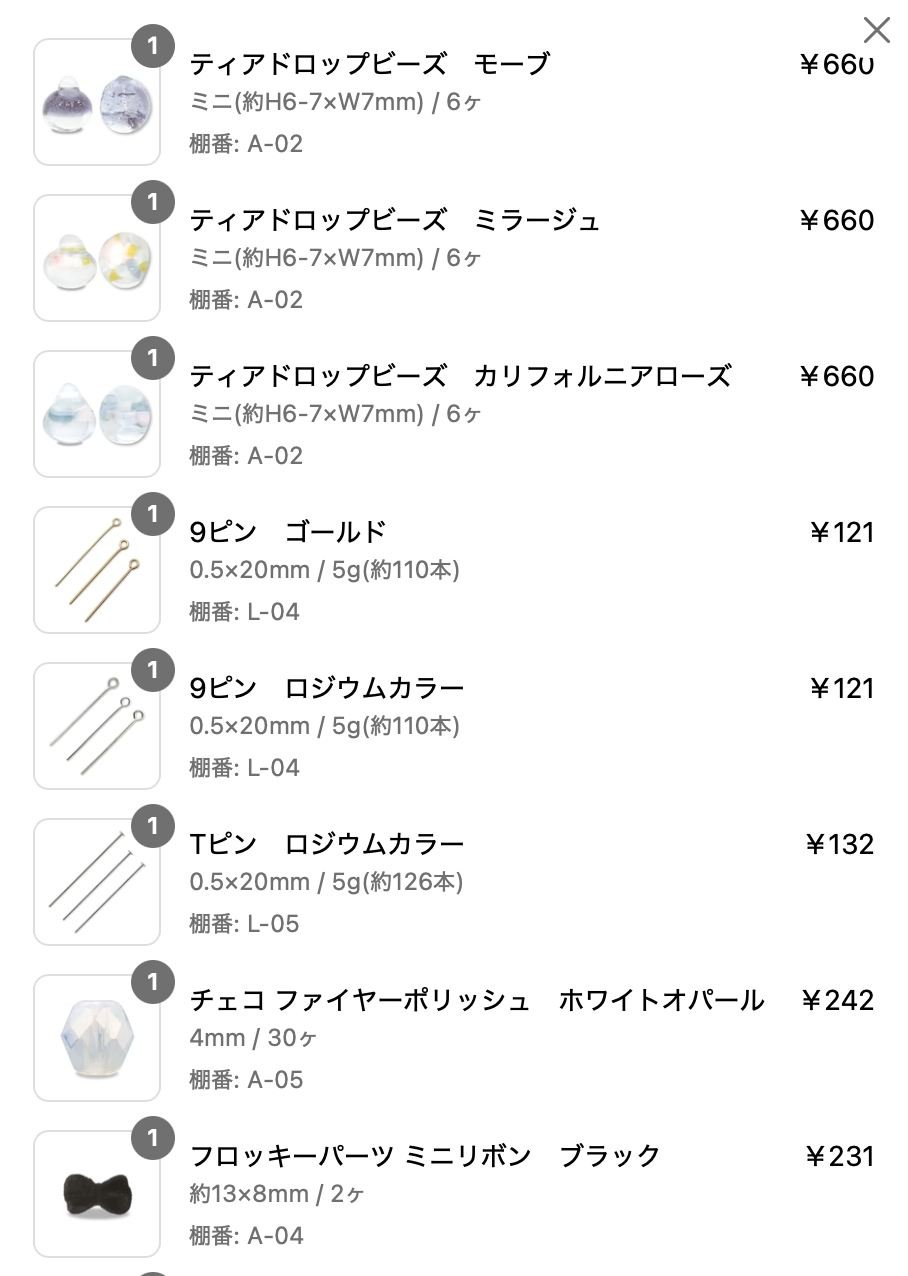Select the チェコ ファイヤーポリッシュ item title
This screenshot has height=1276, width=908.
pos(477,1000)
